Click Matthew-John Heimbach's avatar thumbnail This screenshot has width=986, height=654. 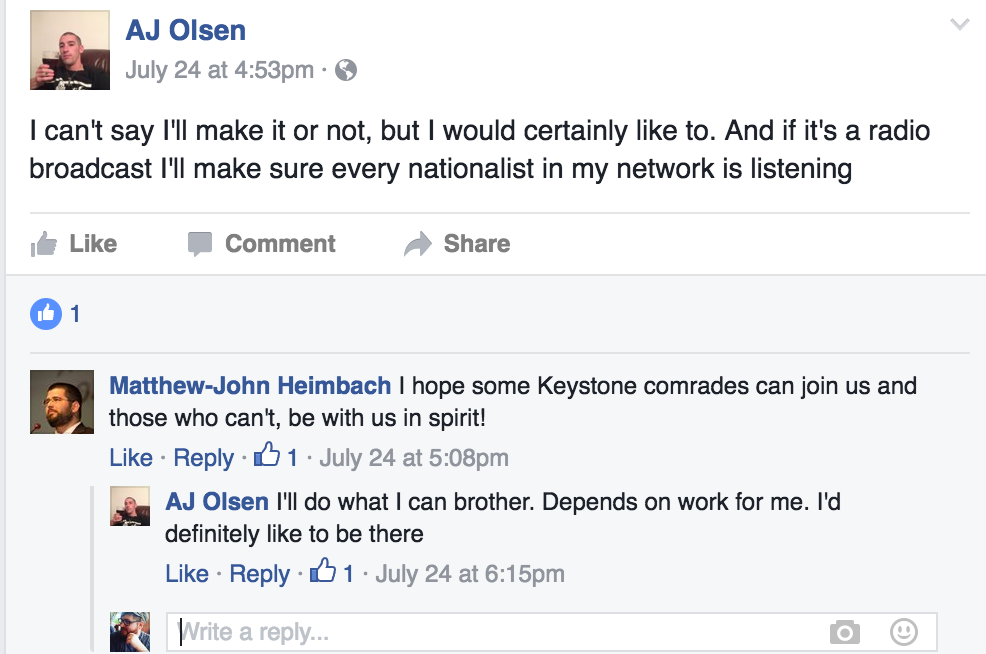click(x=62, y=402)
